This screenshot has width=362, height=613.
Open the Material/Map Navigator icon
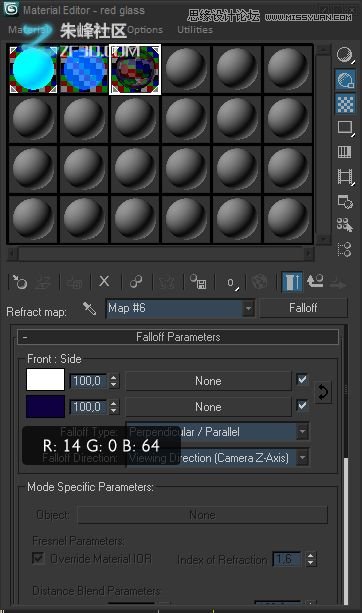tap(345, 249)
